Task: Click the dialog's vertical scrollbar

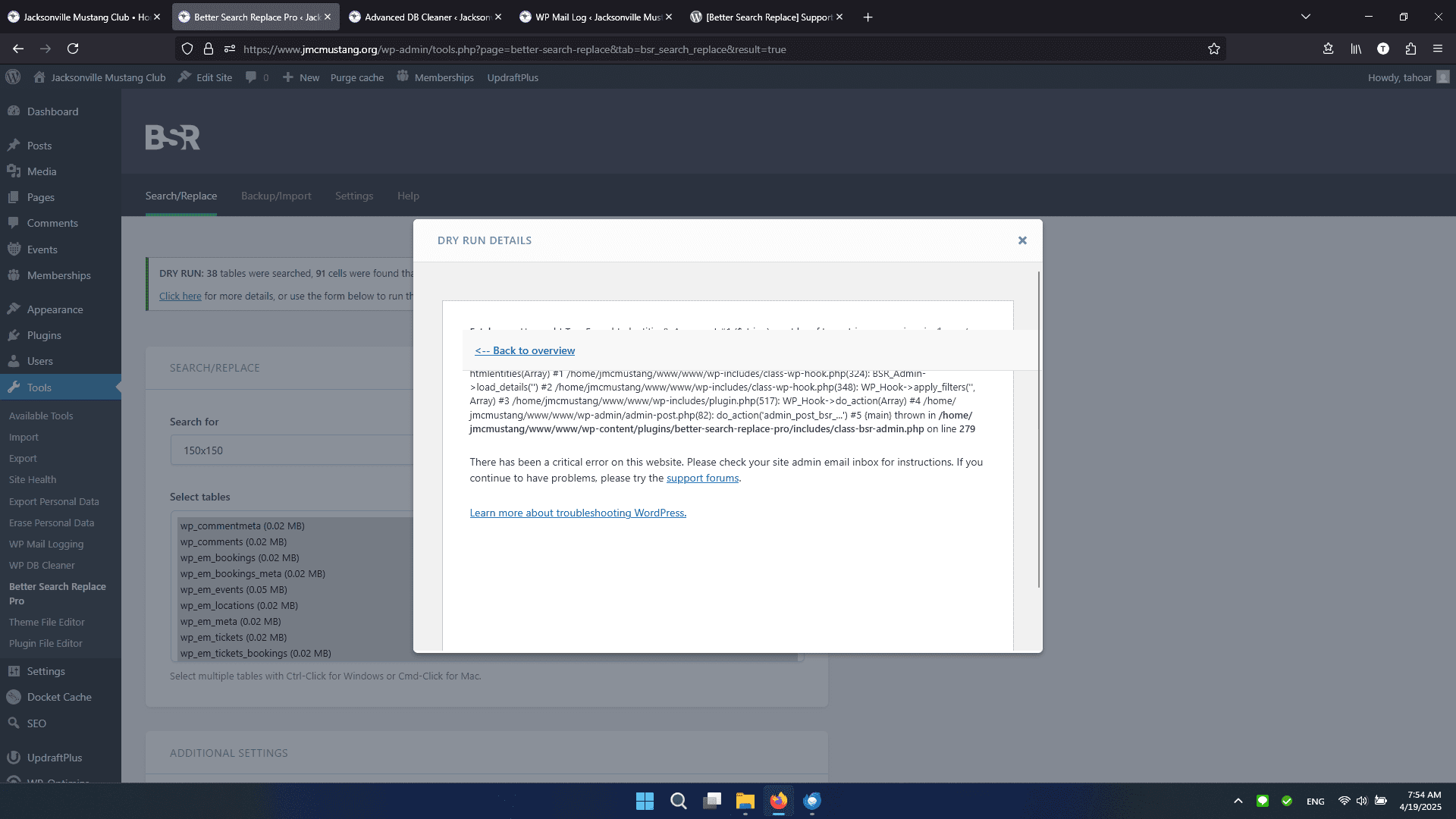Action: [x=1038, y=428]
